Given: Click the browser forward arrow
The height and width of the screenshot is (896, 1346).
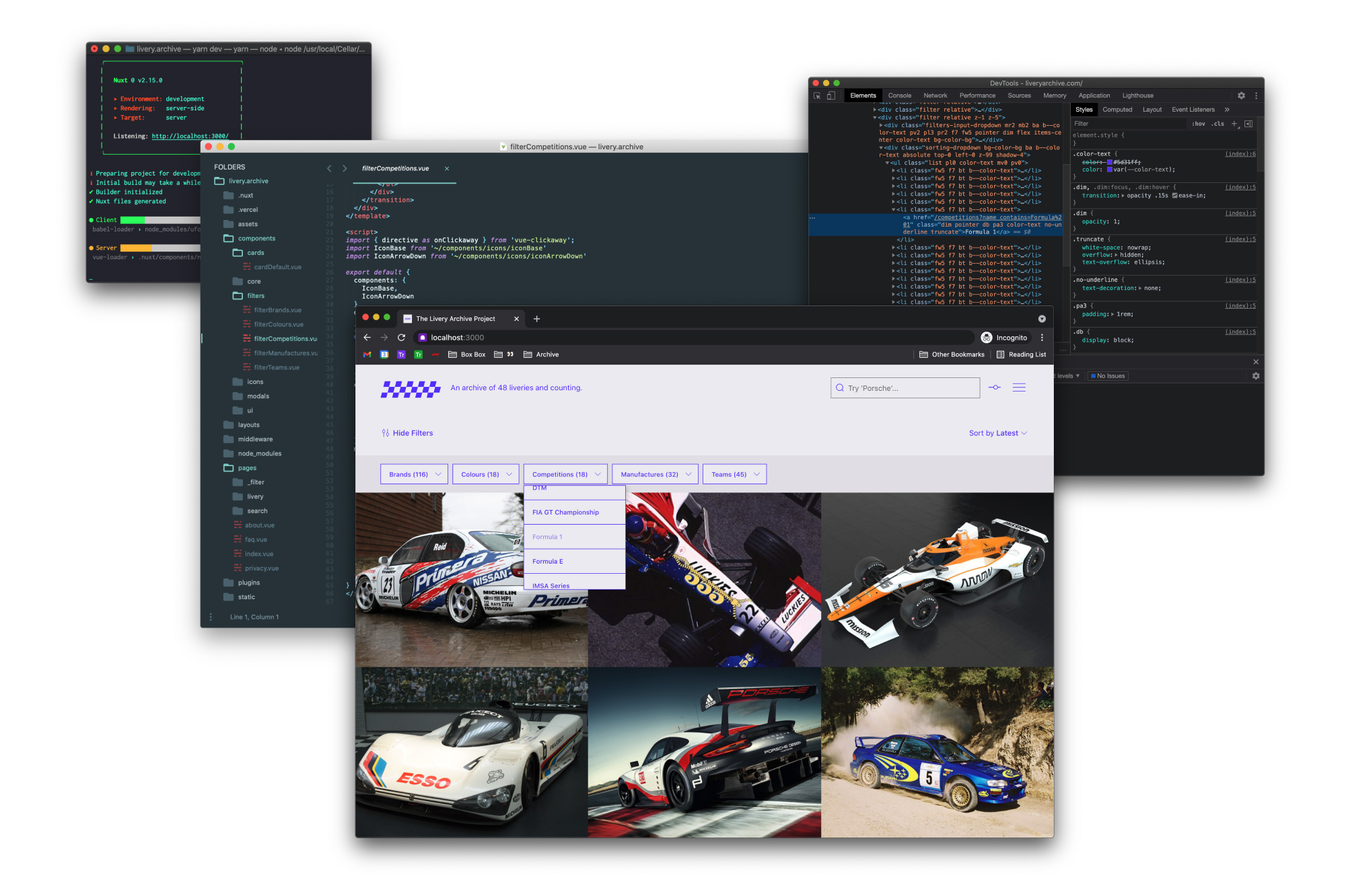Looking at the screenshot, I should click(384, 338).
